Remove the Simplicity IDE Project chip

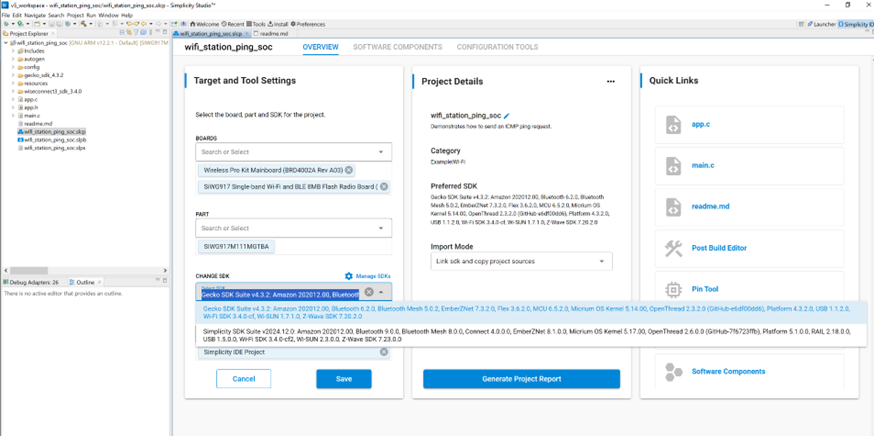[383, 352]
